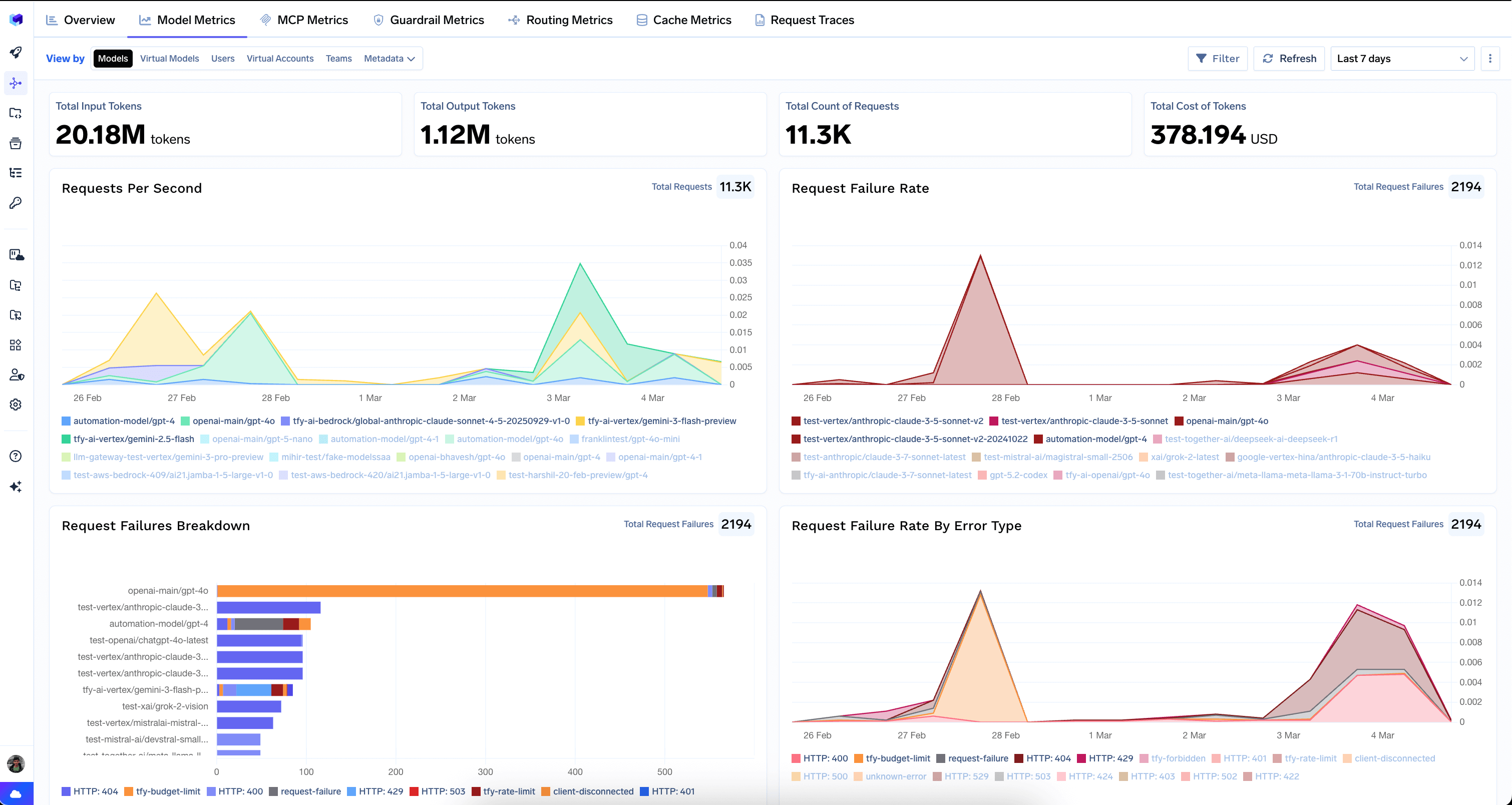Click the archive tray icon in sidebar
Image resolution: width=1512 pixels, height=805 pixels.
(x=16, y=143)
